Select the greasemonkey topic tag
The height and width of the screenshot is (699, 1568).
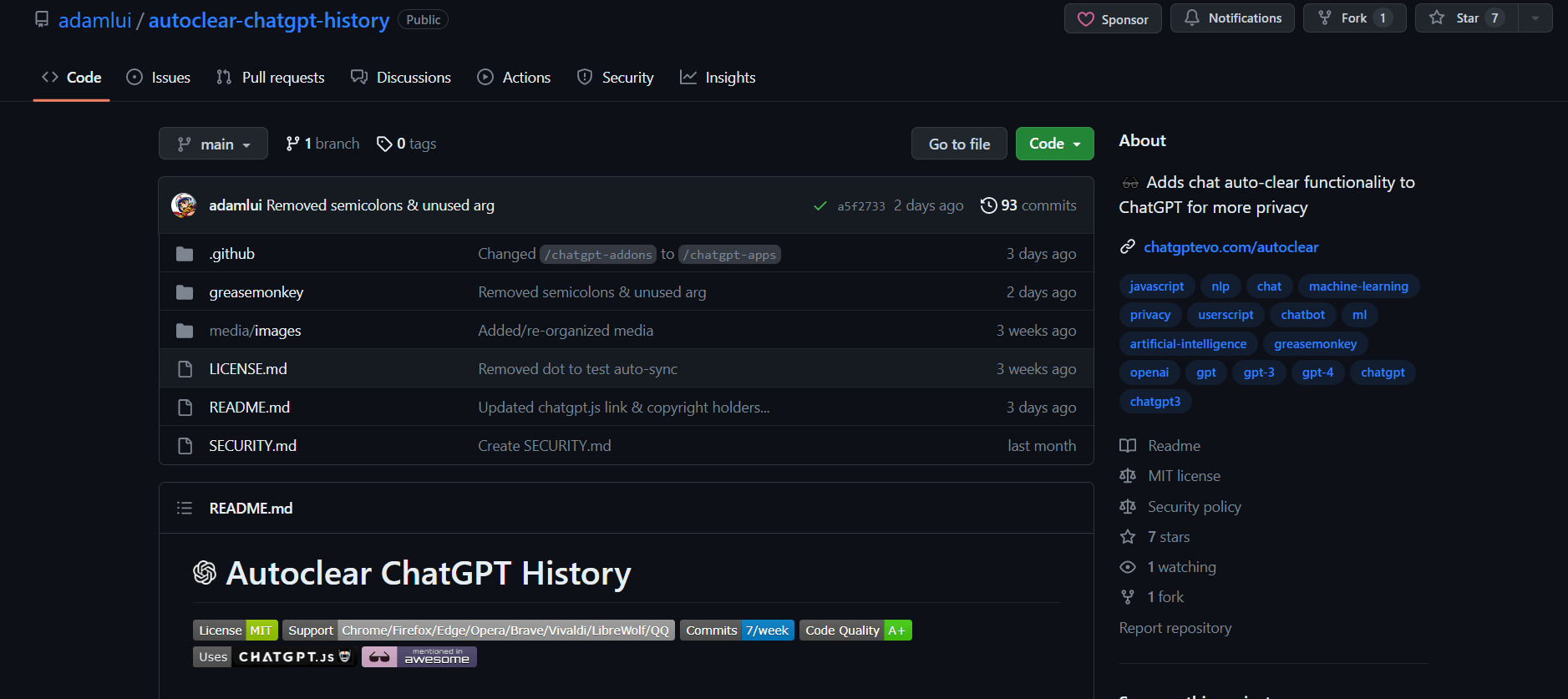[1315, 344]
